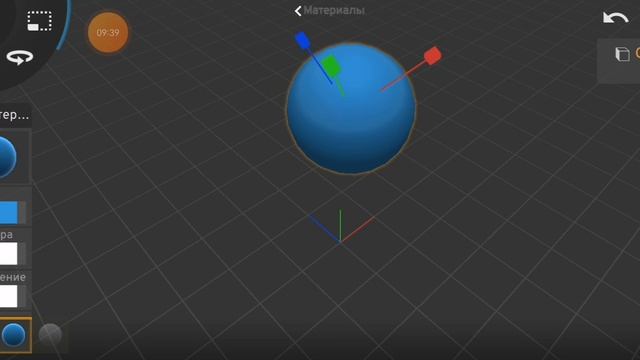The width and height of the screenshot is (640, 360).
Task: Grab the red axis gizmo handle
Action: [x=433, y=56]
